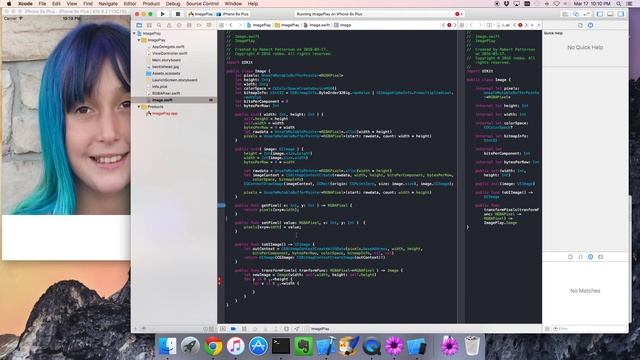Open the Issue navigator warning icon
The width and height of the screenshot is (640, 360).
(169, 25)
